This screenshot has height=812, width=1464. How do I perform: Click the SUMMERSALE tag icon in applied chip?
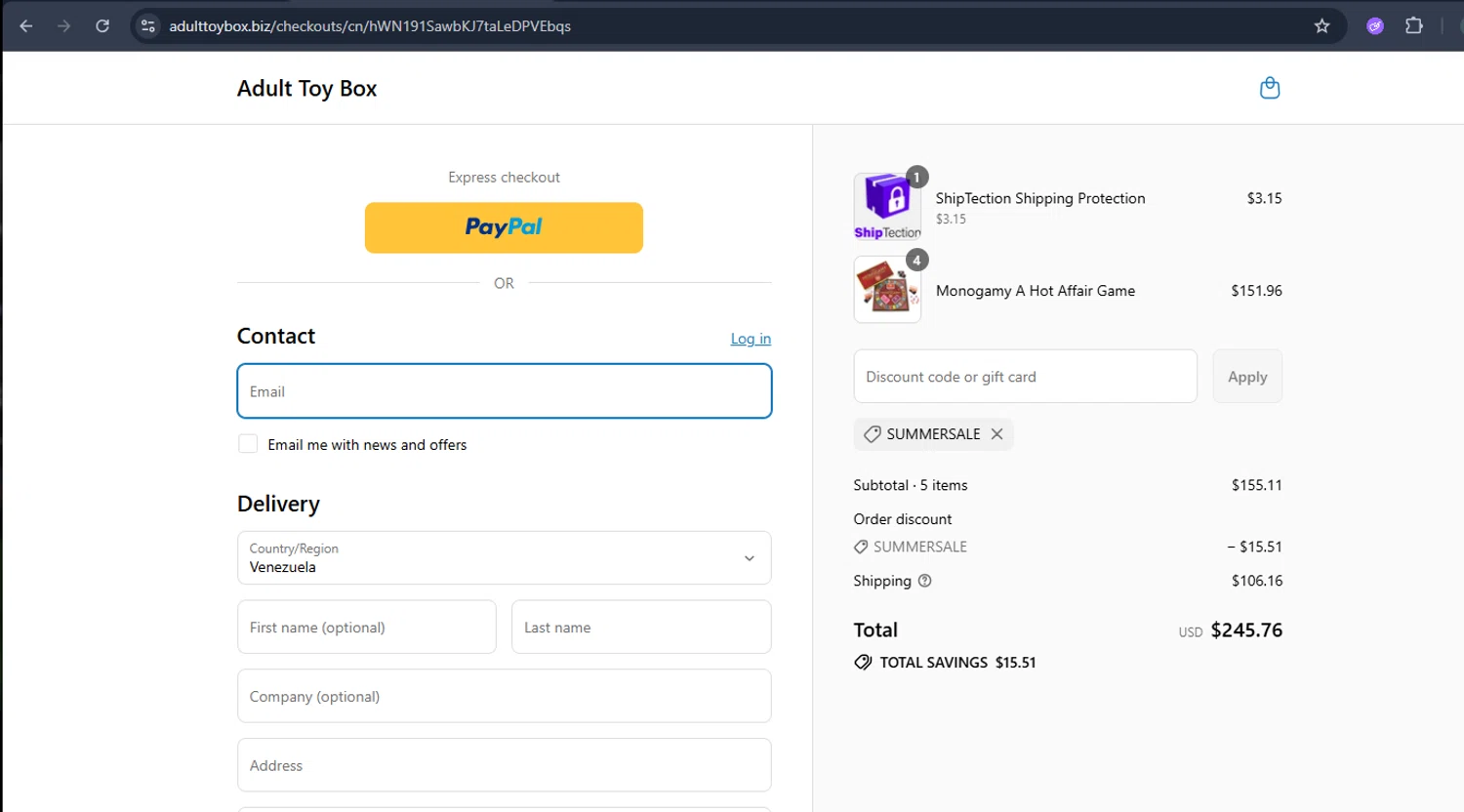(x=872, y=434)
